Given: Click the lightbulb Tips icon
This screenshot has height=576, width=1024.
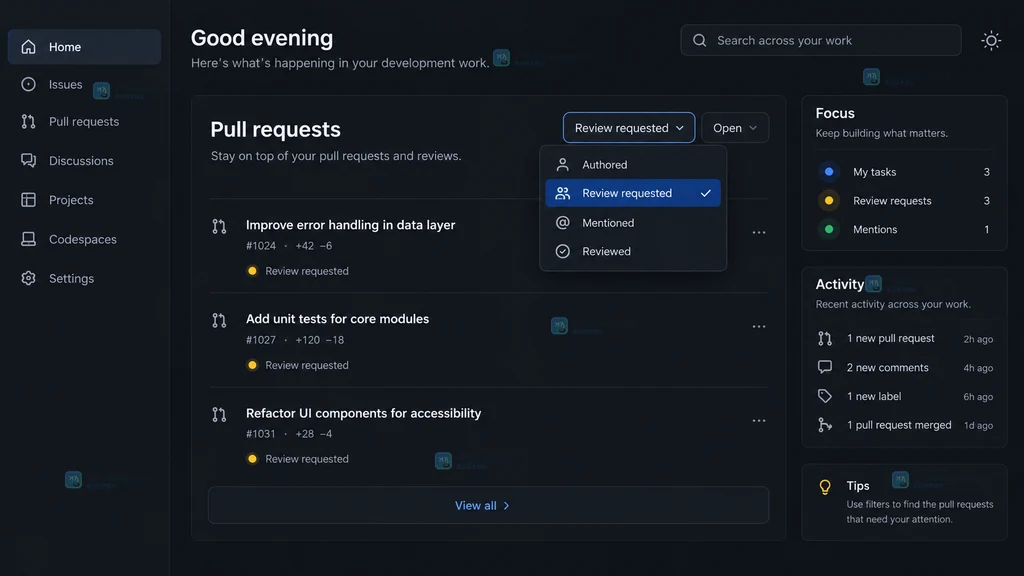Looking at the screenshot, I should (x=825, y=487).
